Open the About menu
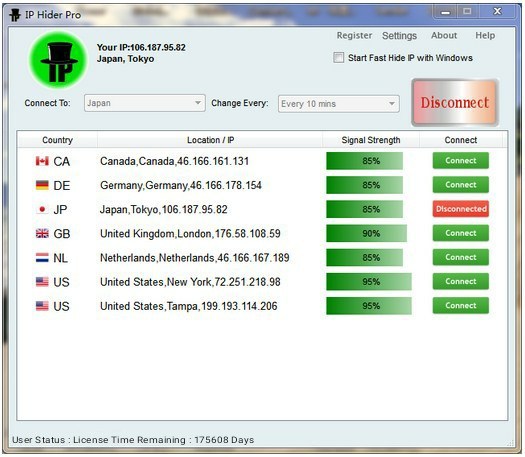Screen dimensions: 525x457 click(x=444, y=35)
